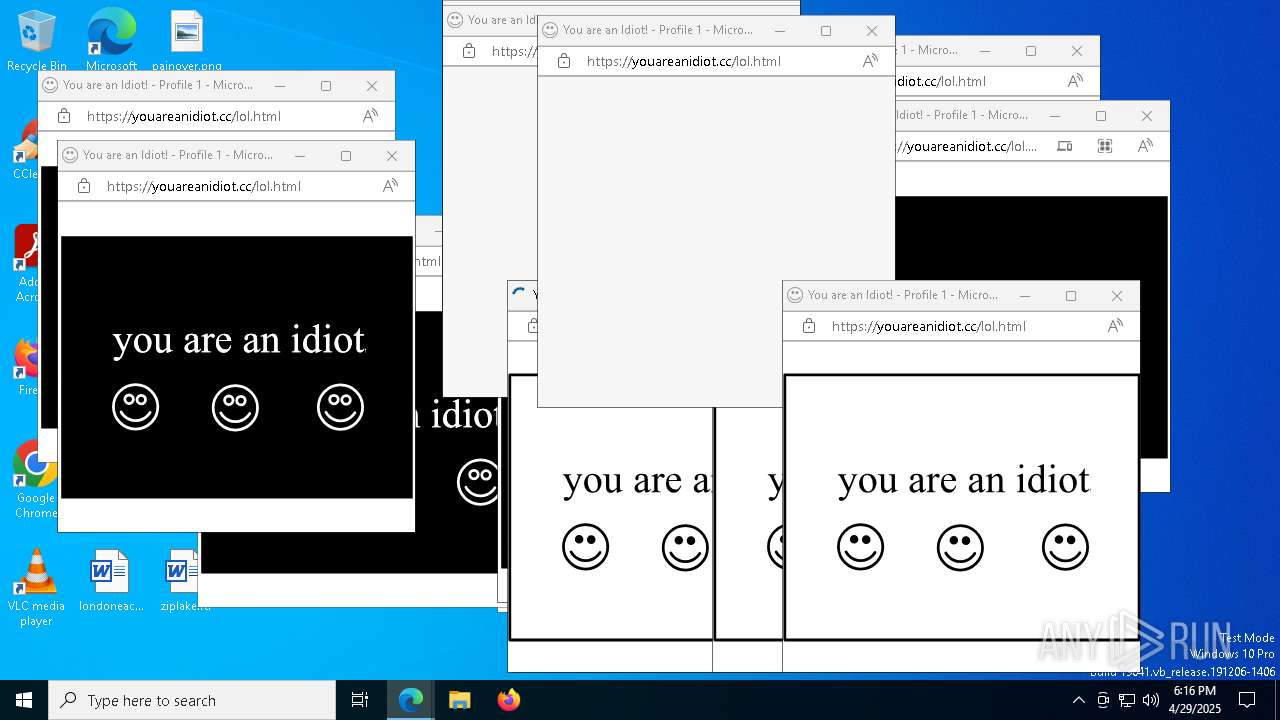Minimize the front-left black window

pos(300,155)
